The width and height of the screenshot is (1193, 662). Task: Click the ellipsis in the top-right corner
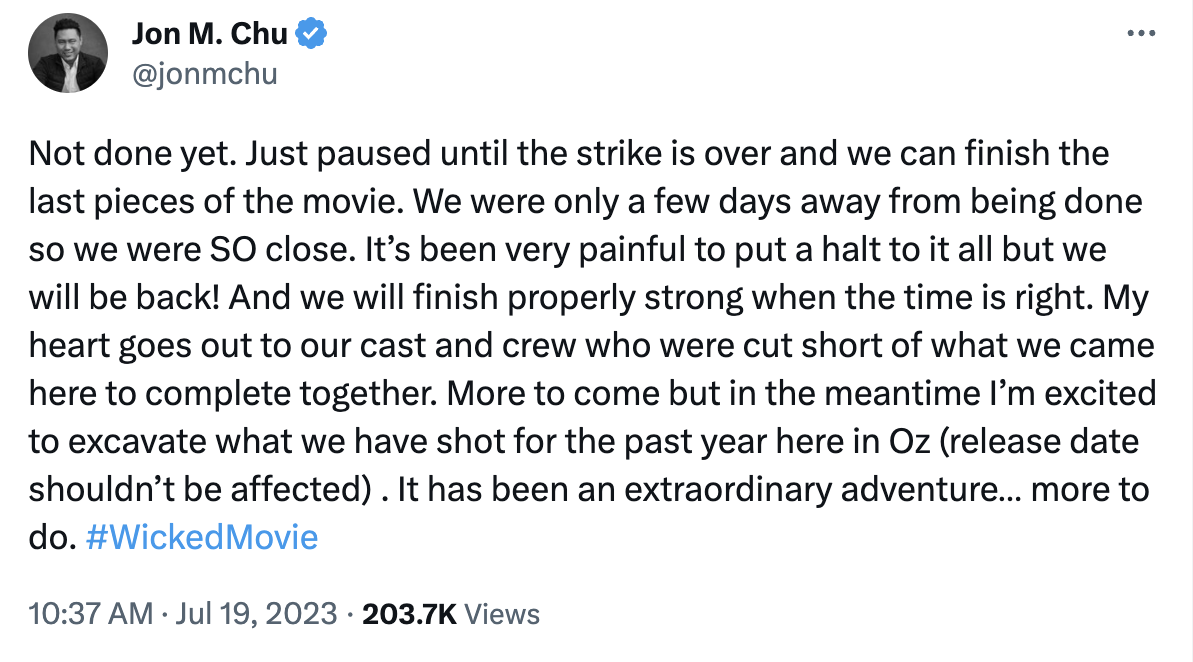[x=1139, y=31]
